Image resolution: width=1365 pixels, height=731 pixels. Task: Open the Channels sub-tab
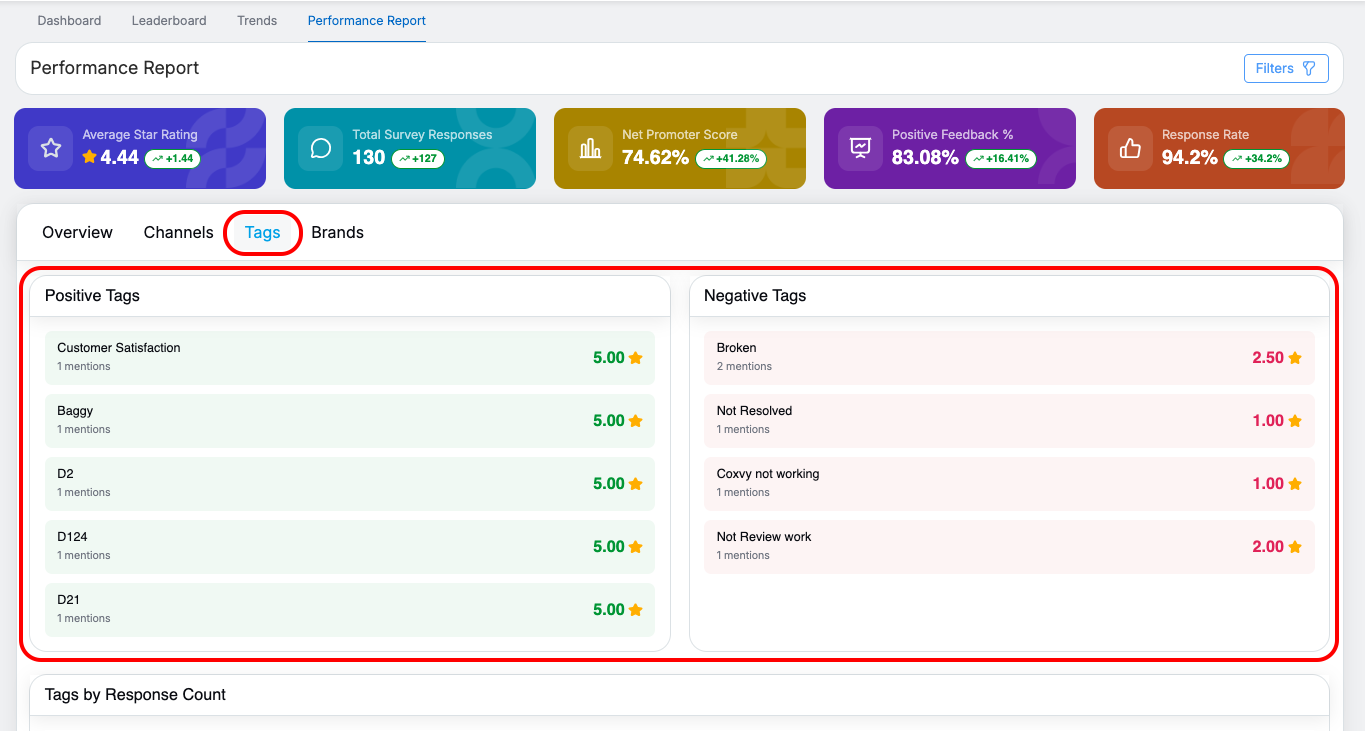[x=178, y=232]
